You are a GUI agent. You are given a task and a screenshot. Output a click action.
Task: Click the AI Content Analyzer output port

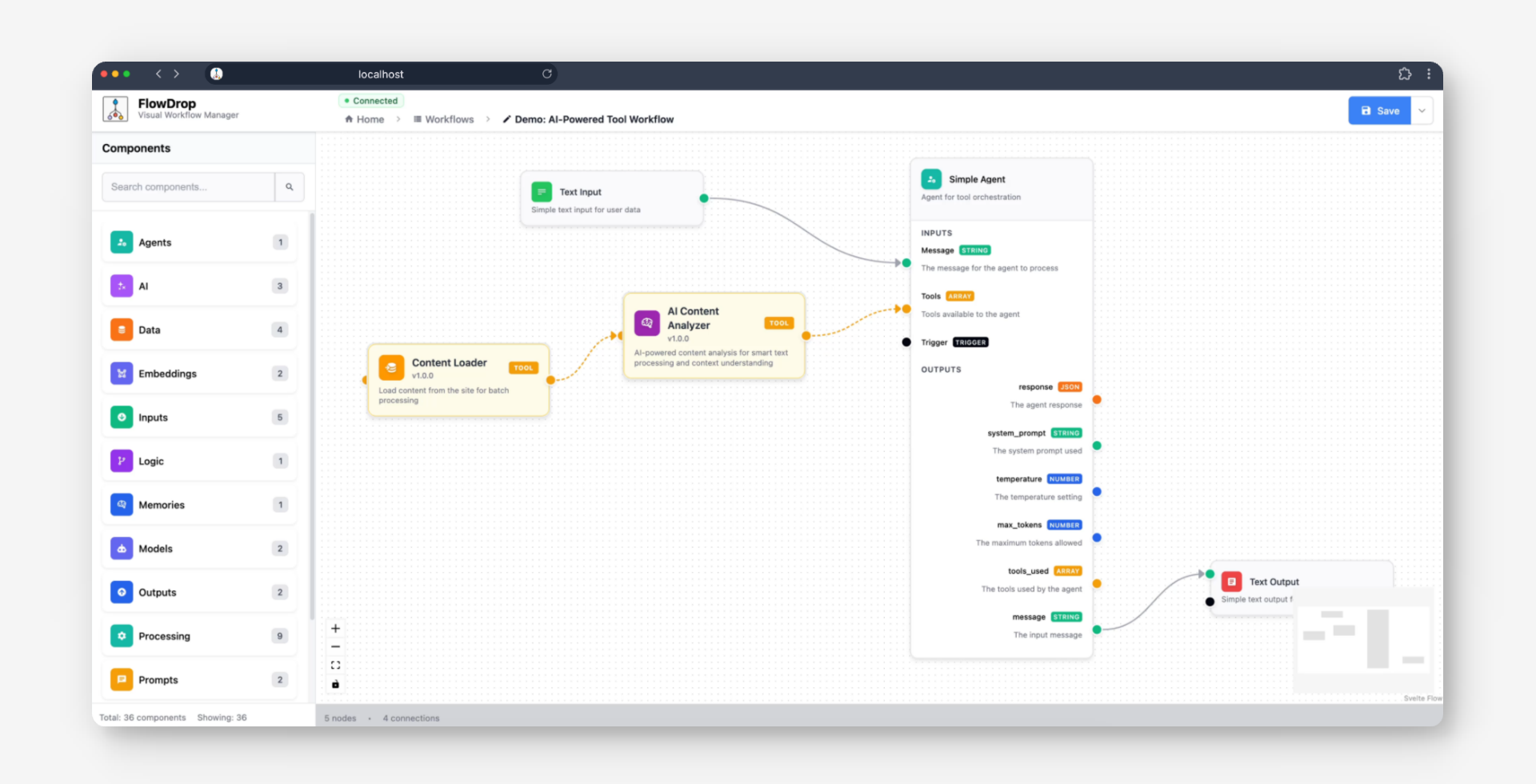click(x=806, y=336)
